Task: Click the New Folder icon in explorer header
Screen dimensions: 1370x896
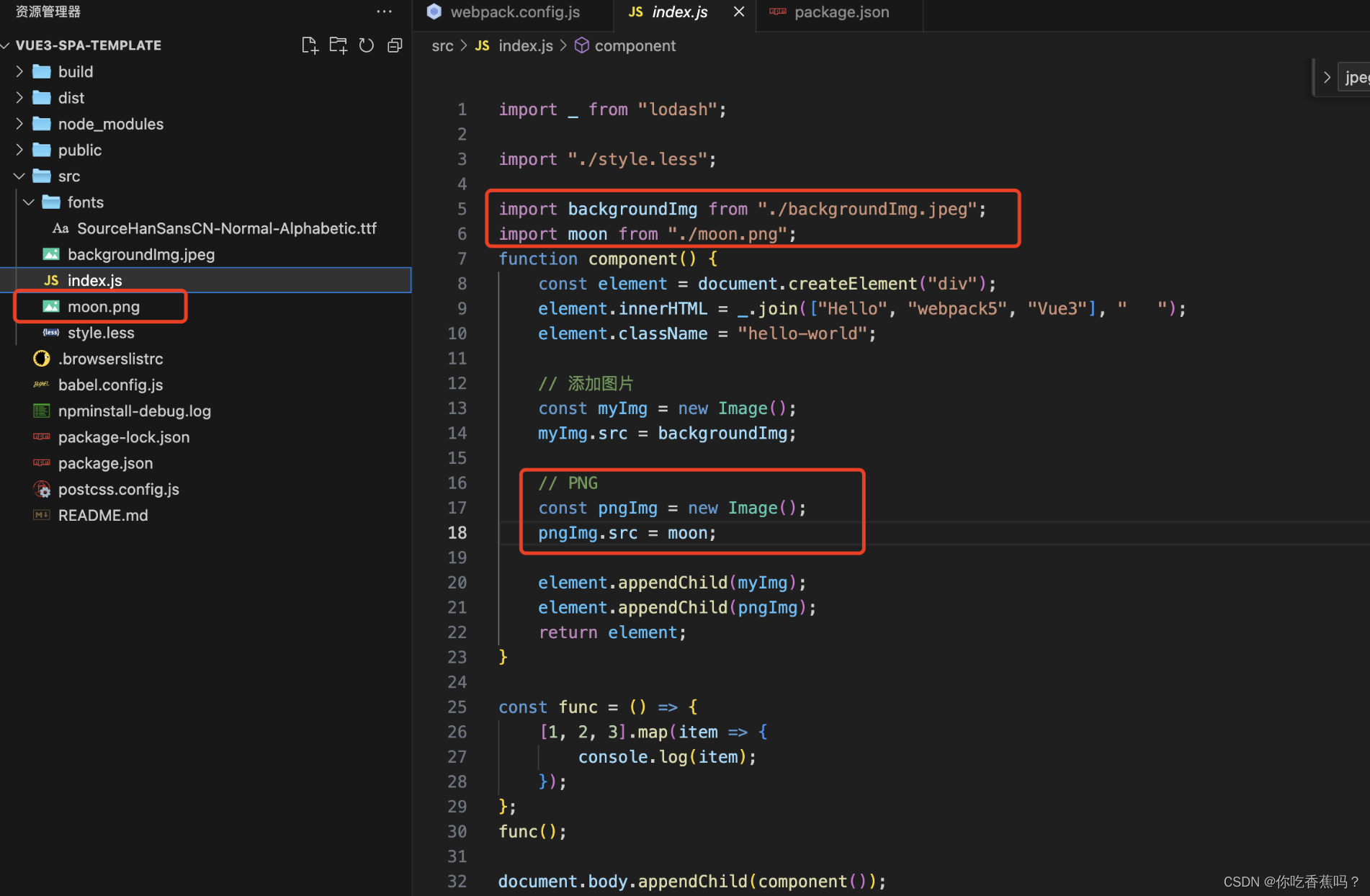Action: coord(338,45)
